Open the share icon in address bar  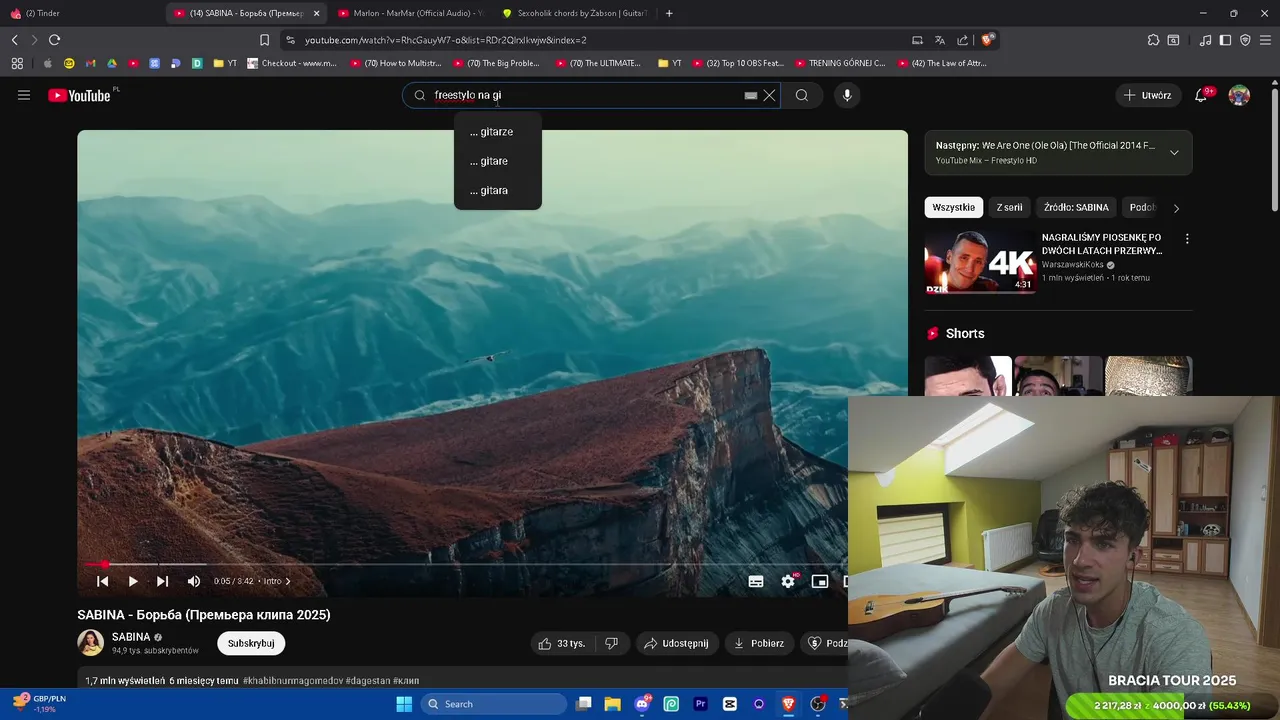point(962,40)
